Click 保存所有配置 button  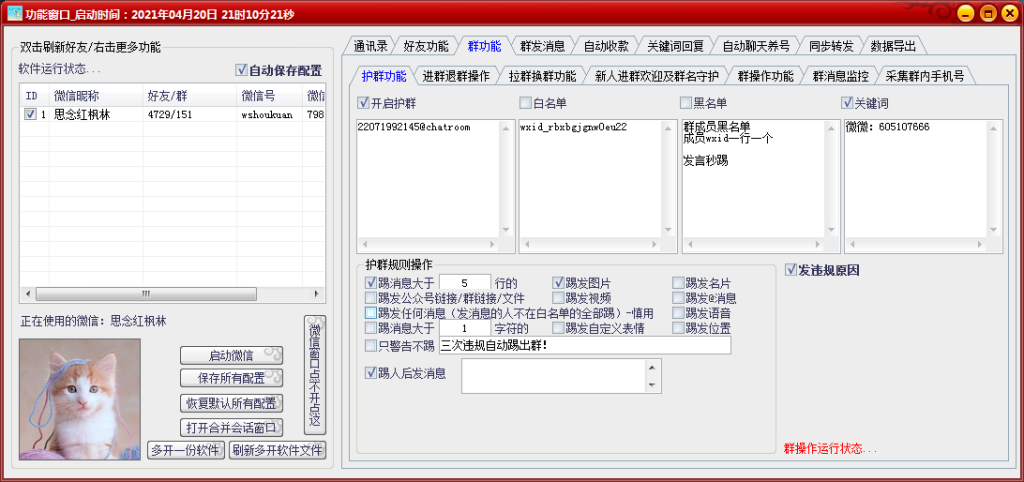point(231,378)
